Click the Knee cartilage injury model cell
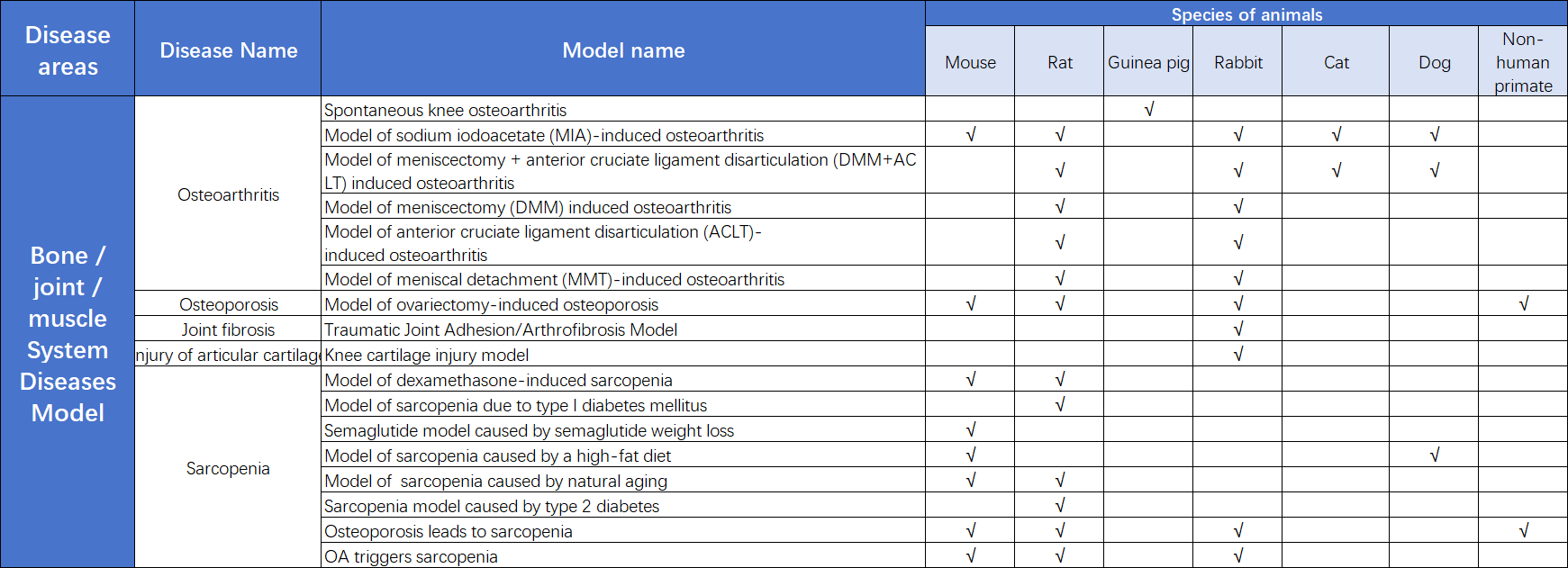 point(426,355)
